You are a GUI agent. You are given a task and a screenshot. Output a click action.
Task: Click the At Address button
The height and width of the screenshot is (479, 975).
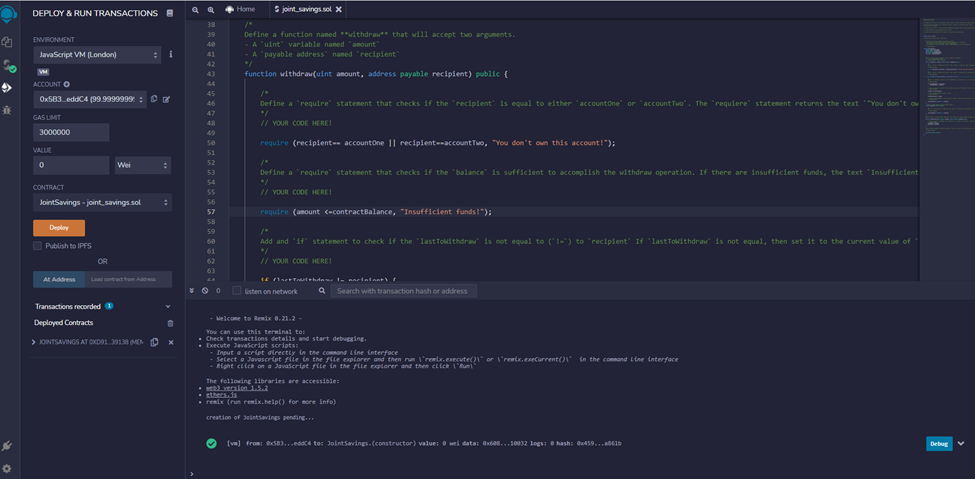coord(59,279)
